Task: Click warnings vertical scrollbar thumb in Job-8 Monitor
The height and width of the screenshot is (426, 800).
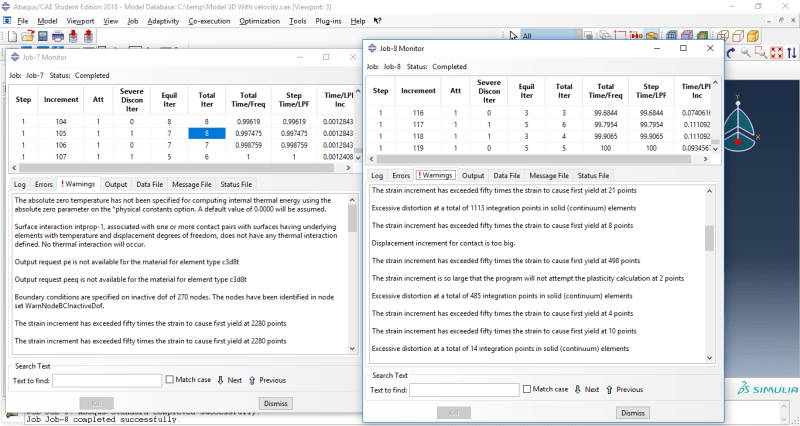Action: coord(709,238)
